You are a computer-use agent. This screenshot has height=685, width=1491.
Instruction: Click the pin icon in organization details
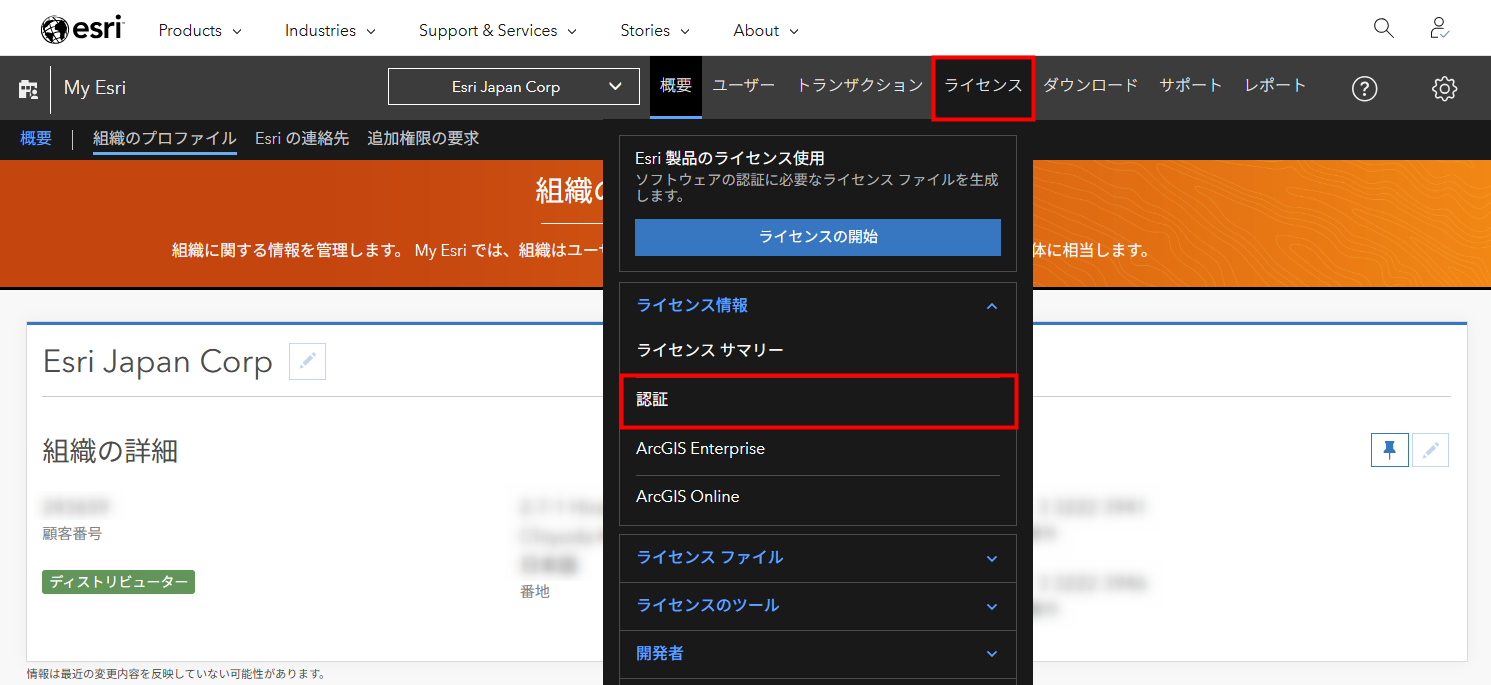[1389, 451]
